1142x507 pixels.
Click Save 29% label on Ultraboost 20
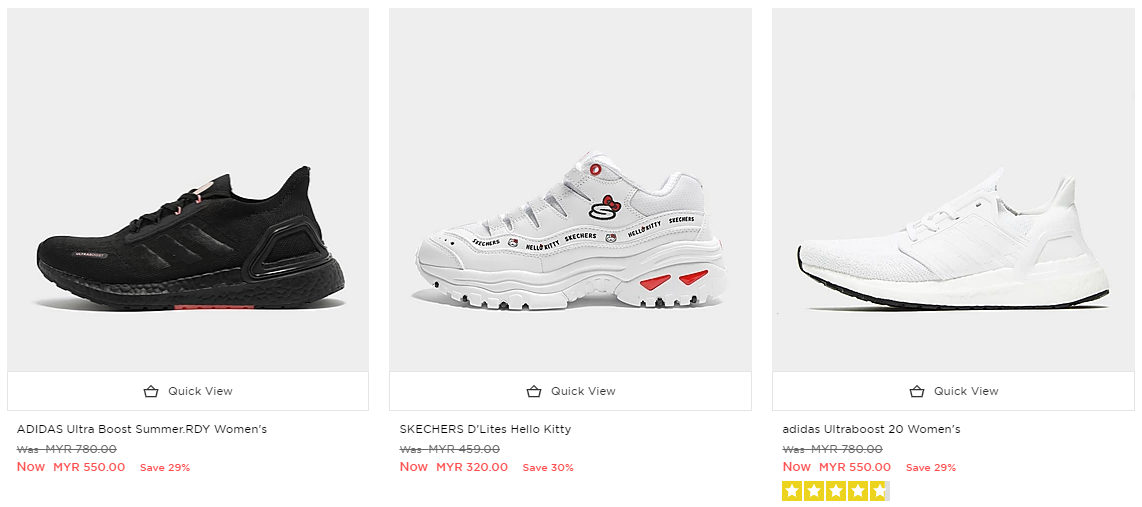click(931, 467)
